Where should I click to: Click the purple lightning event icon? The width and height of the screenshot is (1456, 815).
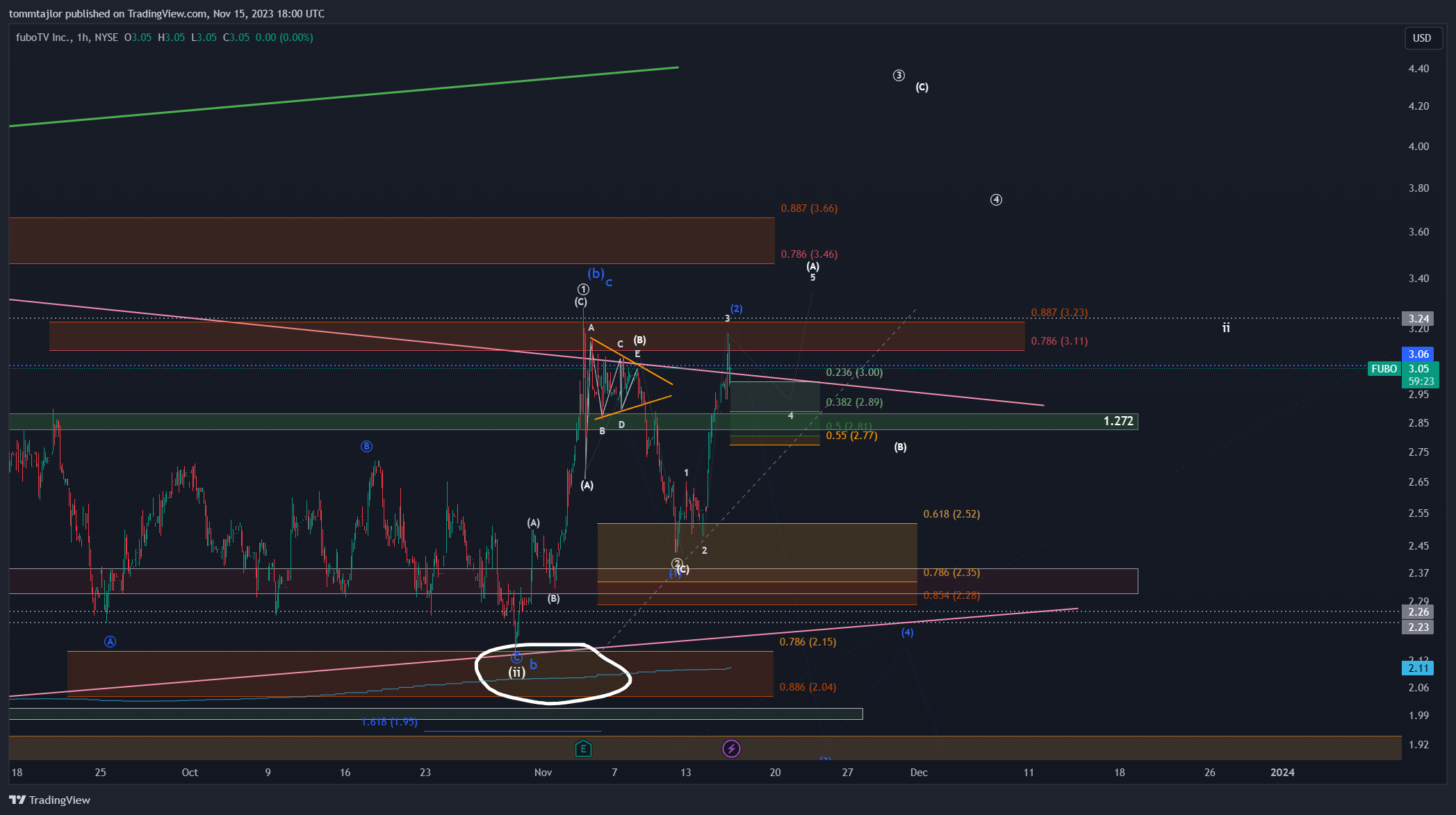click(731, 748)
